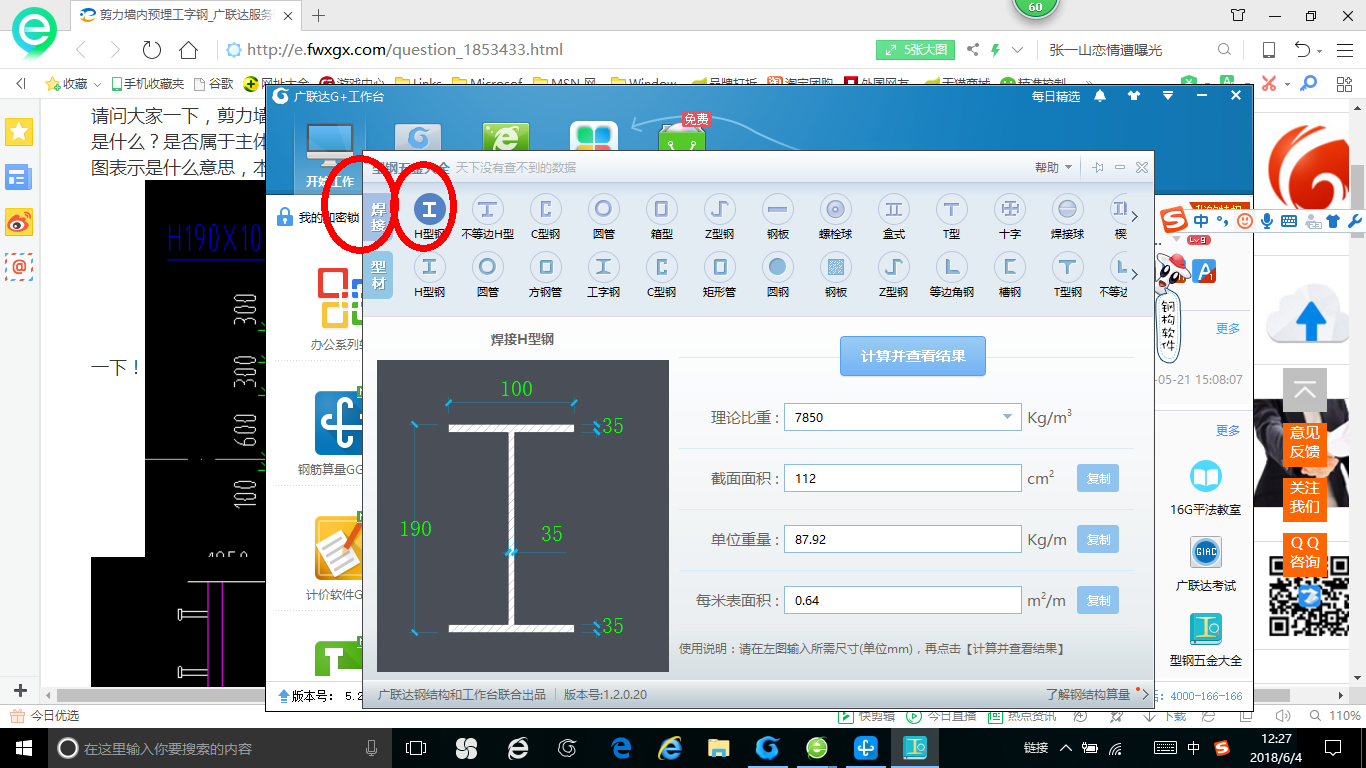This screenshot has height=768, width=1366.
Task: Expand 了解钢结构算量 link arrow
Action: click(x=1145, y=694)
